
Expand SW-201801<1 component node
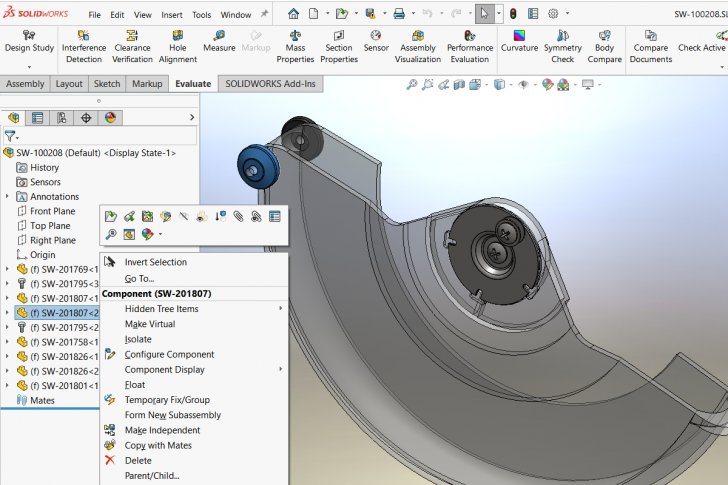(x=7, y=385)
